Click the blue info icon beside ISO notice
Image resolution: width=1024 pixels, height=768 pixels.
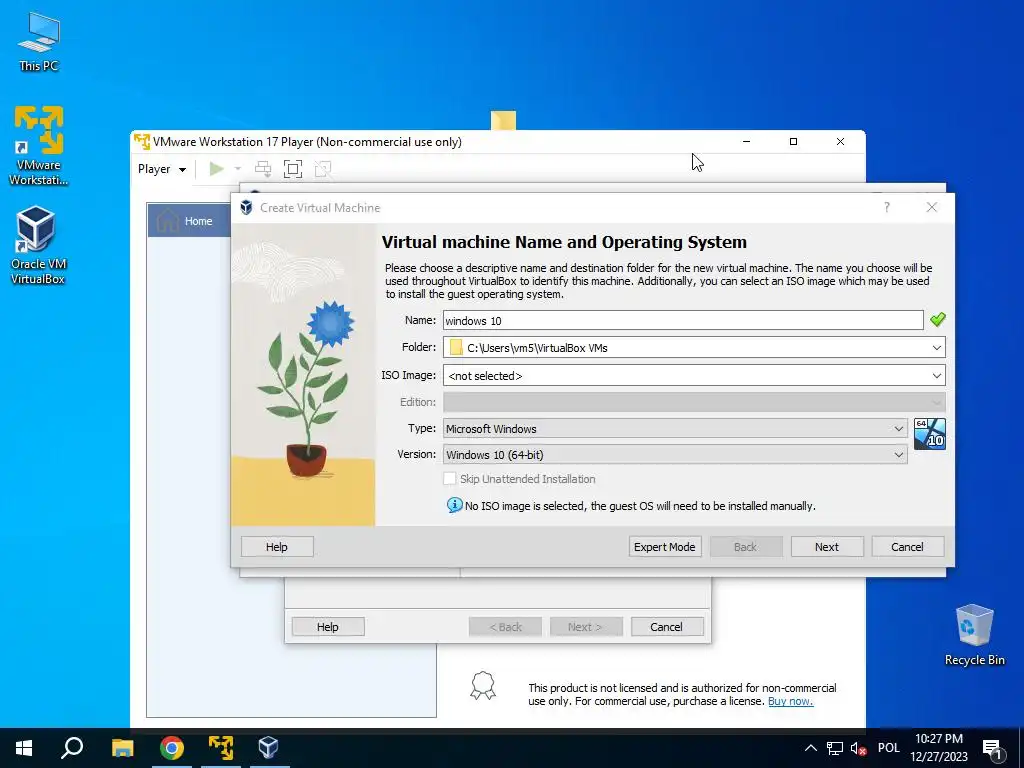(454, 505)
